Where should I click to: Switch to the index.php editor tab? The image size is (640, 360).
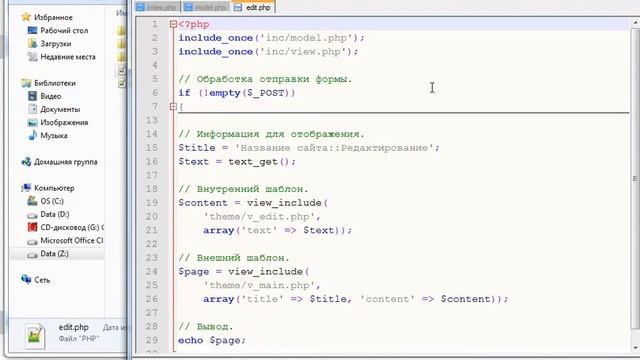point(157,7)
